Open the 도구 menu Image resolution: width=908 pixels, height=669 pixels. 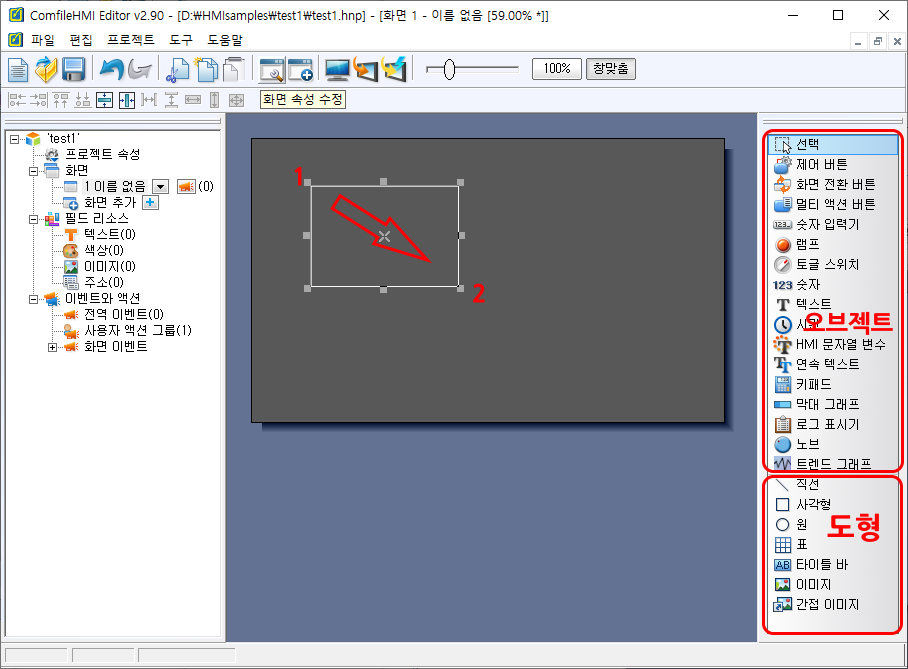pos(181,40)
